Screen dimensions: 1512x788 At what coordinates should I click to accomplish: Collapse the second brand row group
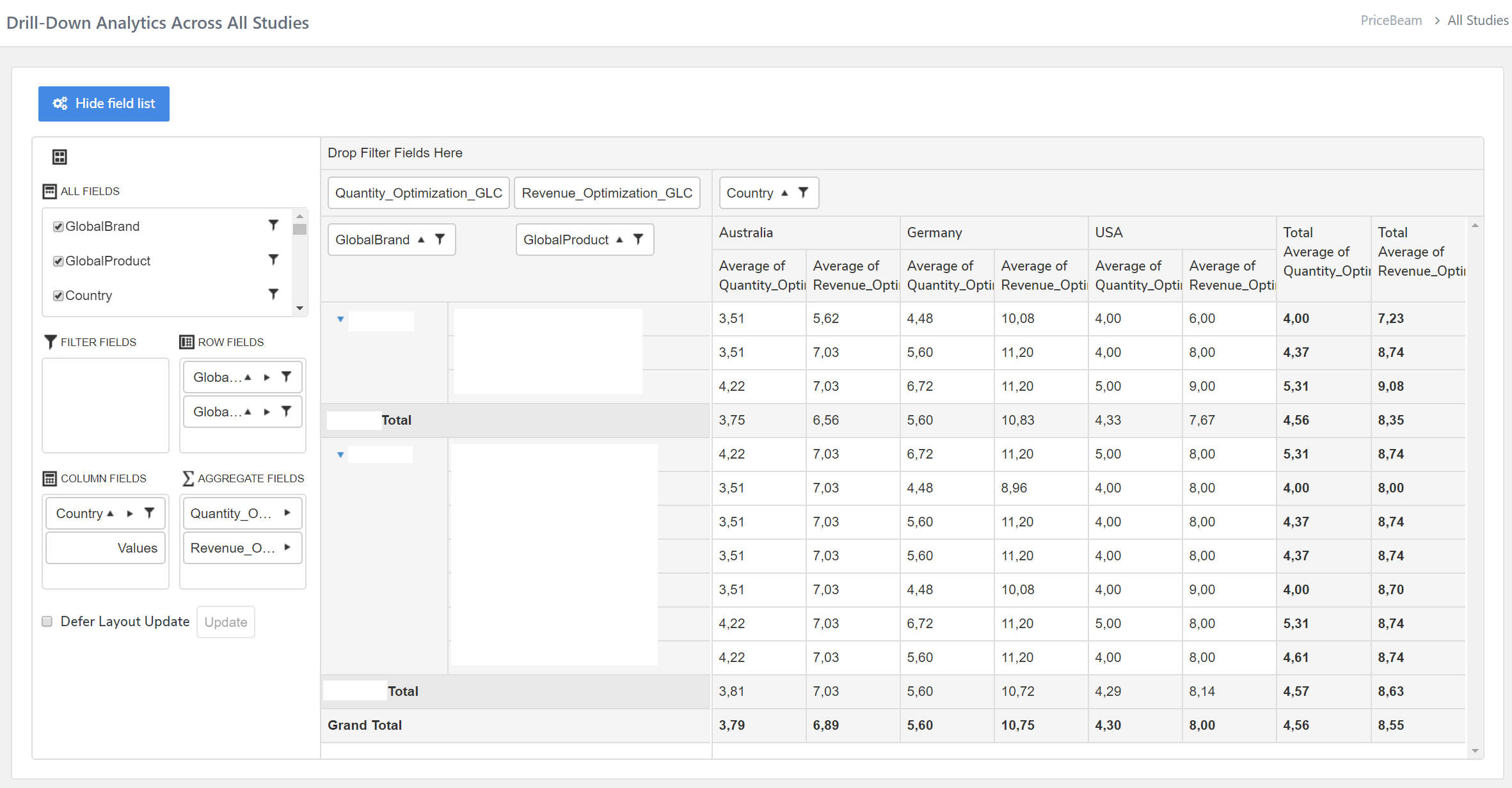pyautogui.click(x=340, y=455)
